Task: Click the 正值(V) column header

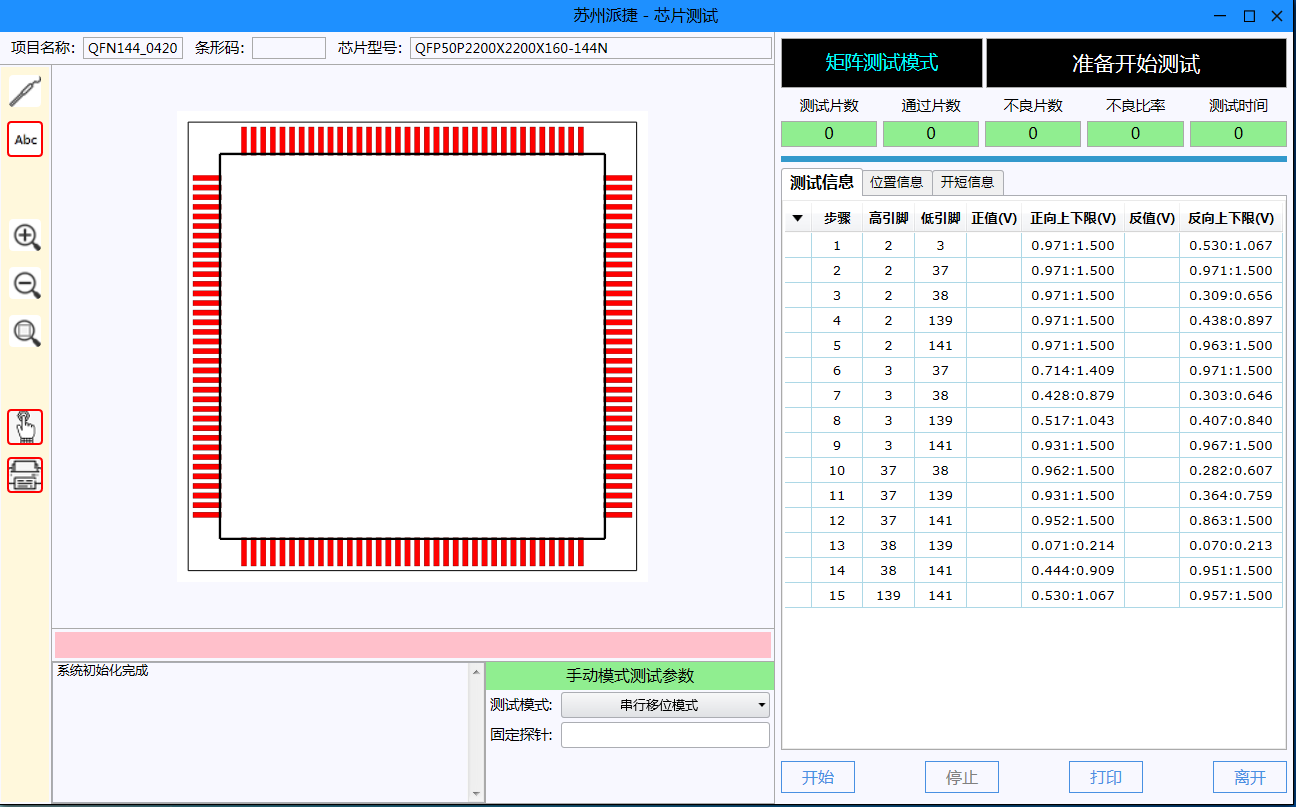Action: [993, 218]
